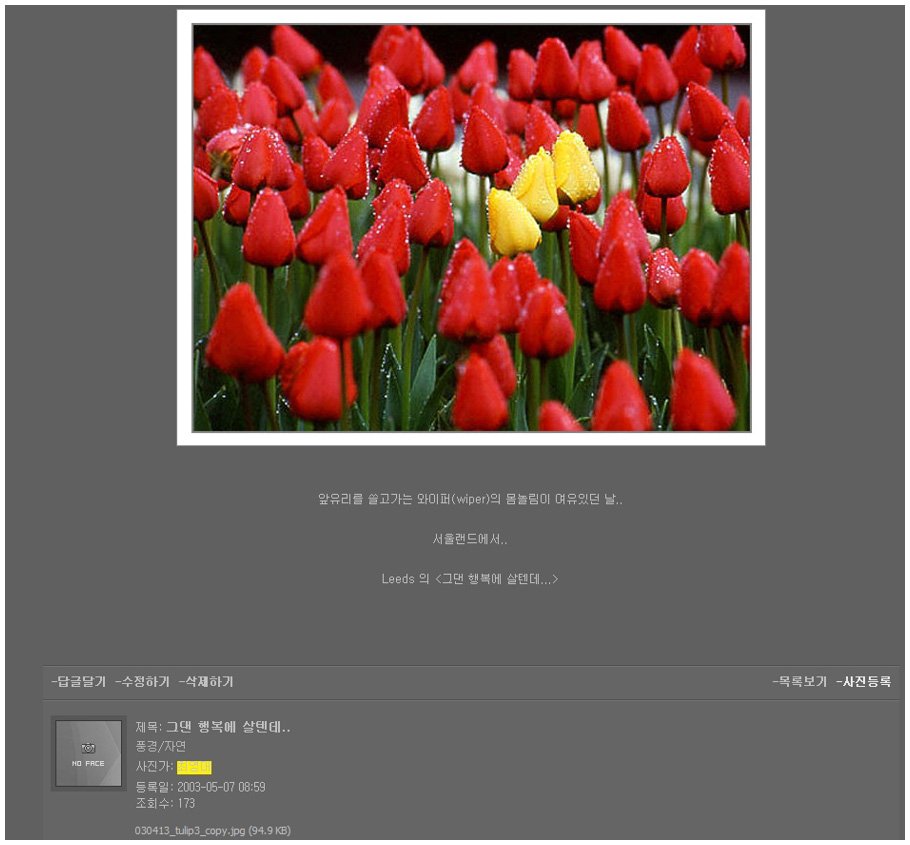Select the 풍경/자연 category text
Viewport: 910px width, 845px height.
pos(161,746)
